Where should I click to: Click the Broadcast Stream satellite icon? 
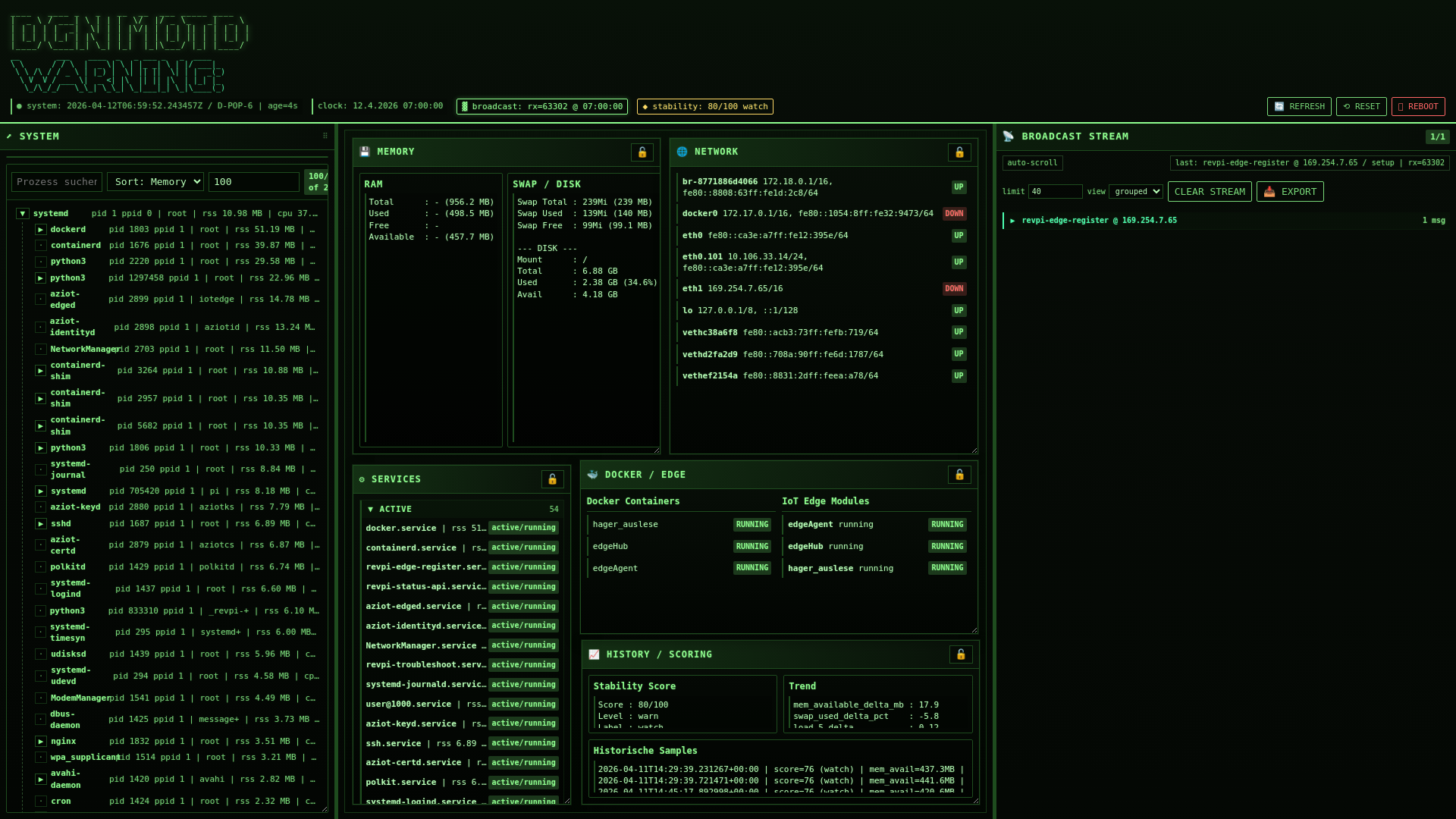[1008, 136]
